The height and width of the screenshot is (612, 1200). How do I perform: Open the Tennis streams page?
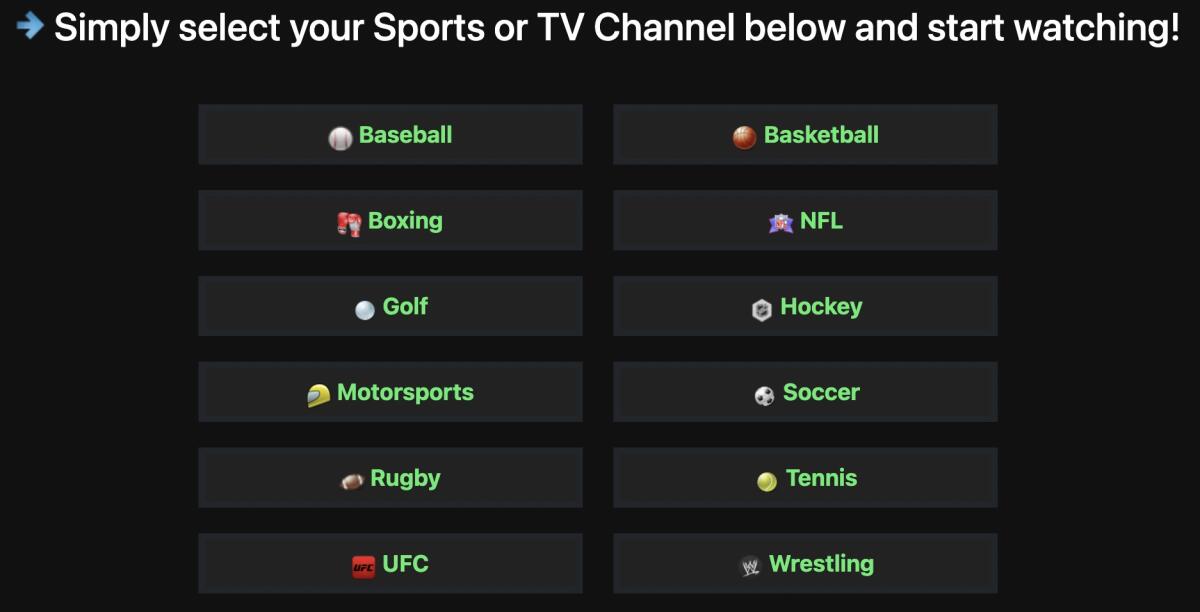[805, 477]
